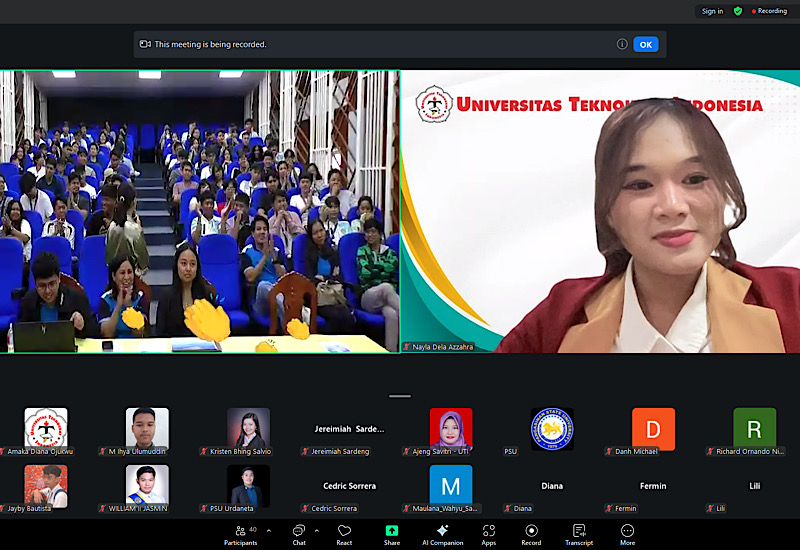
Task: Select Cedric Sorrera participant tile
Action: click(349, 488)
